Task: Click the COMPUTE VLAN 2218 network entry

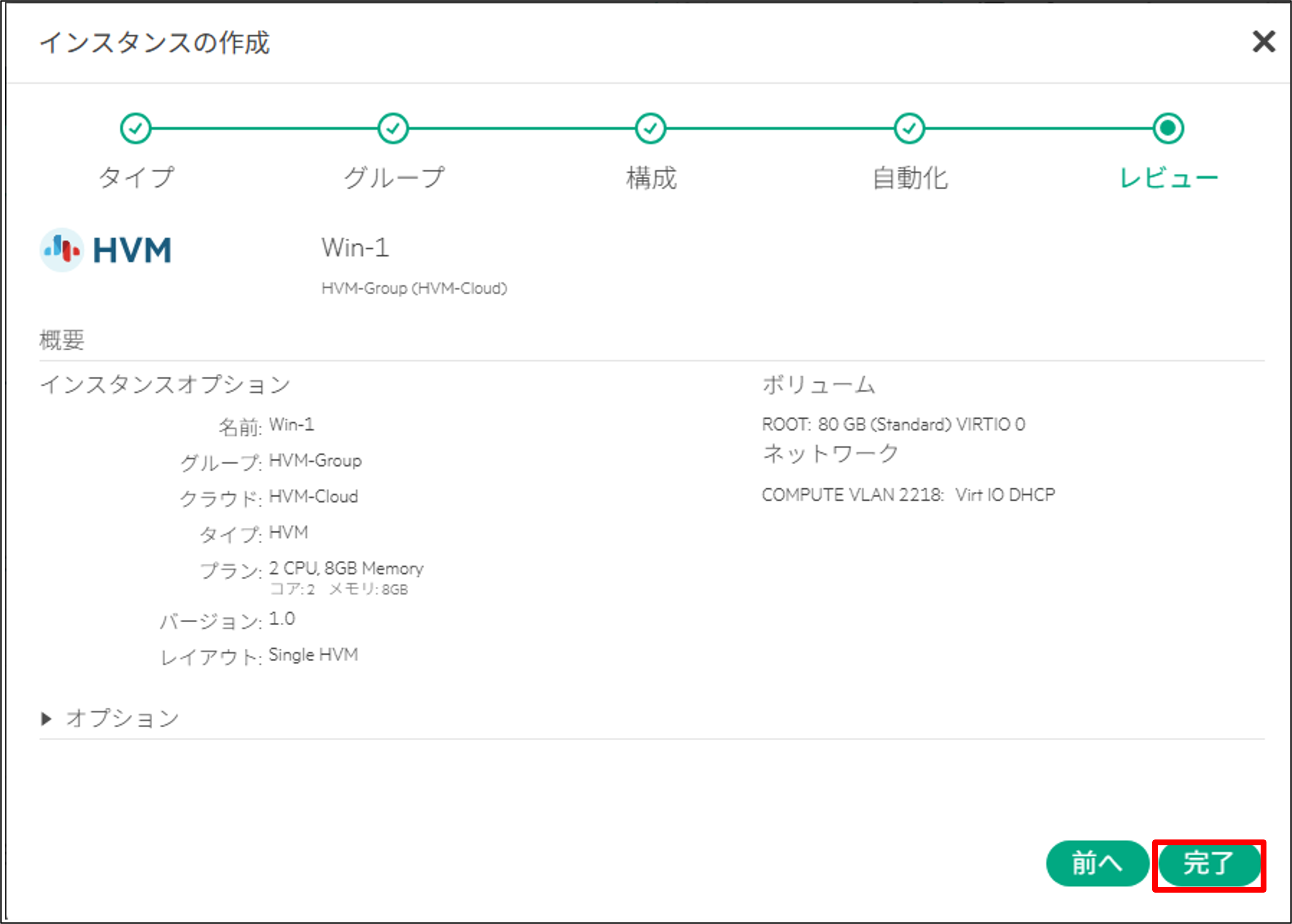Action: coord(908,494)
